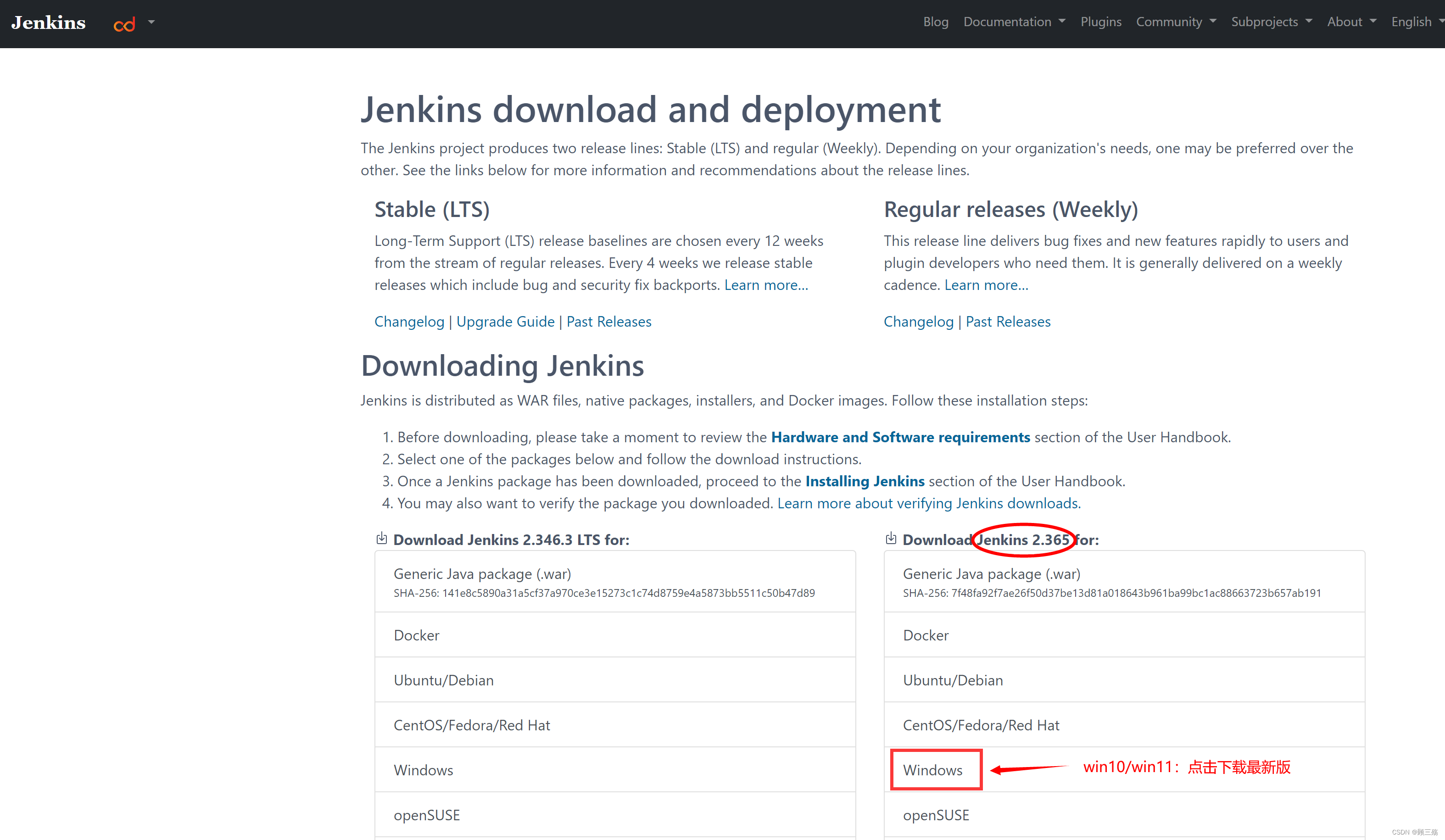Click the Jenkins logo in navbar
This screenshot has height=840, width=1445.
click(48, 23)
